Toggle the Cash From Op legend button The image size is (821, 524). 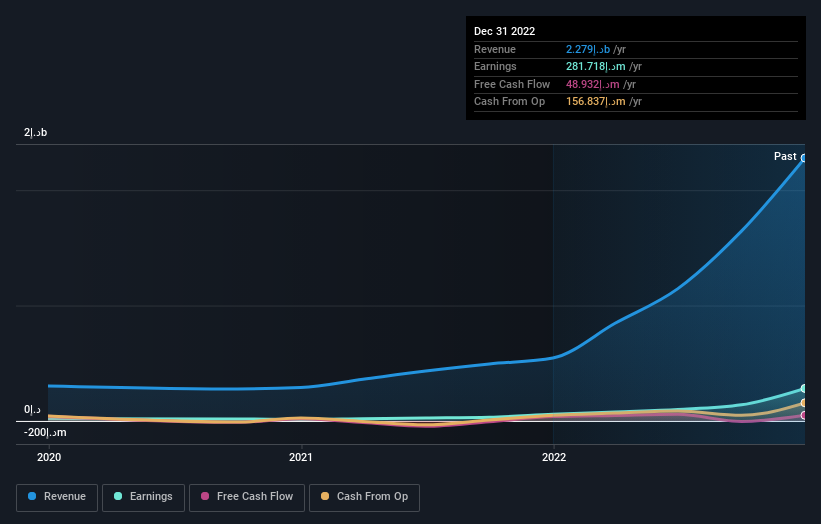(x=364, y=497)
